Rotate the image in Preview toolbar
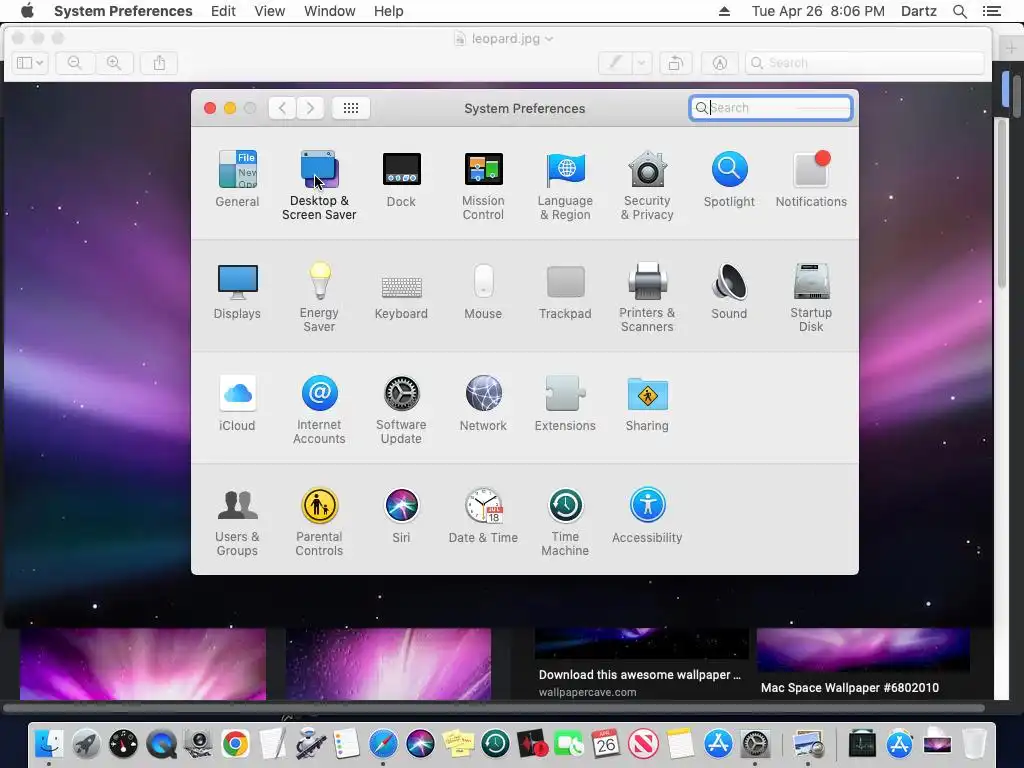Viewport: 1024px width, 768px height. [x=676, y=63]
